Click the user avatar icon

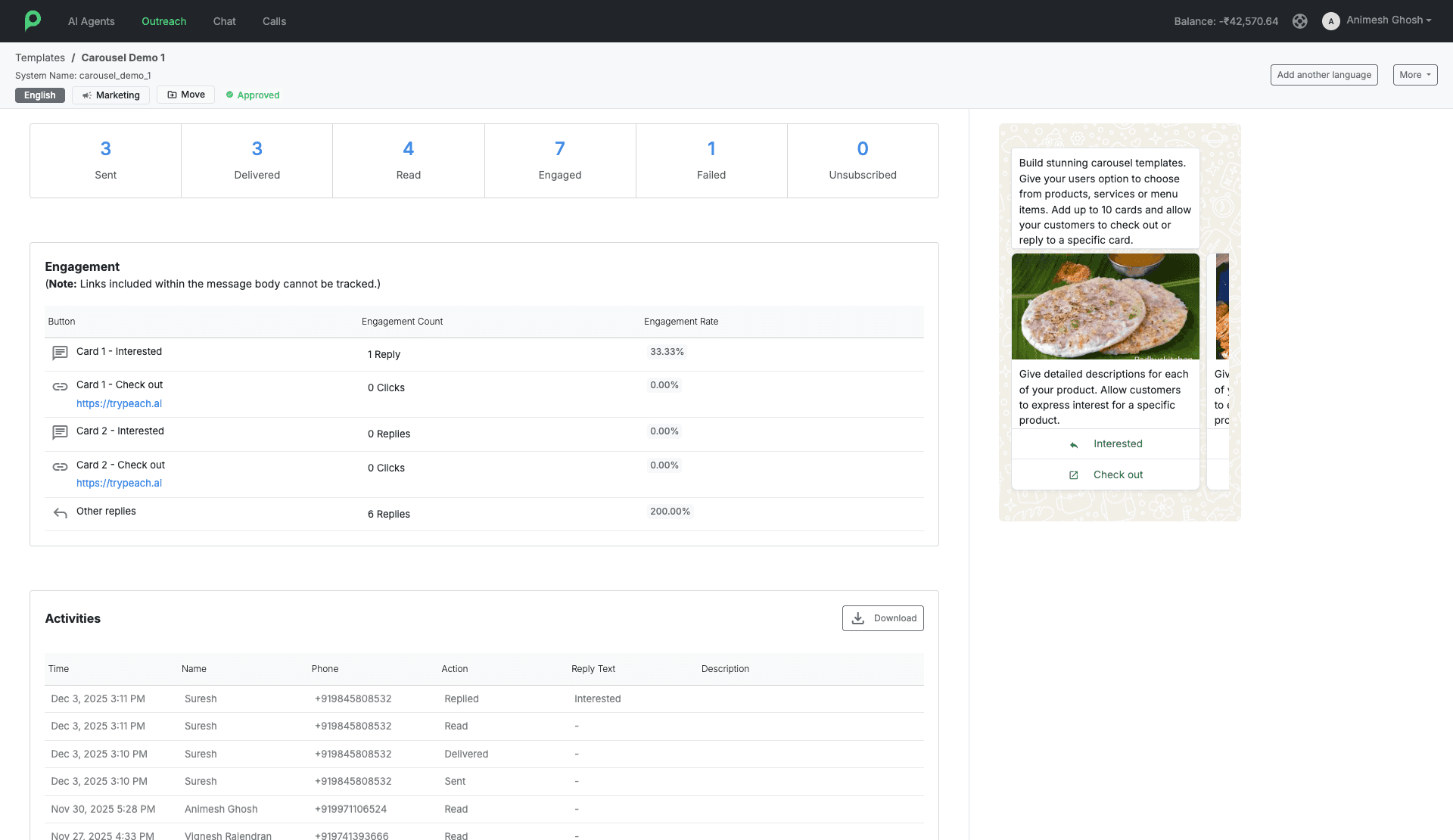tap(1330, 21)
